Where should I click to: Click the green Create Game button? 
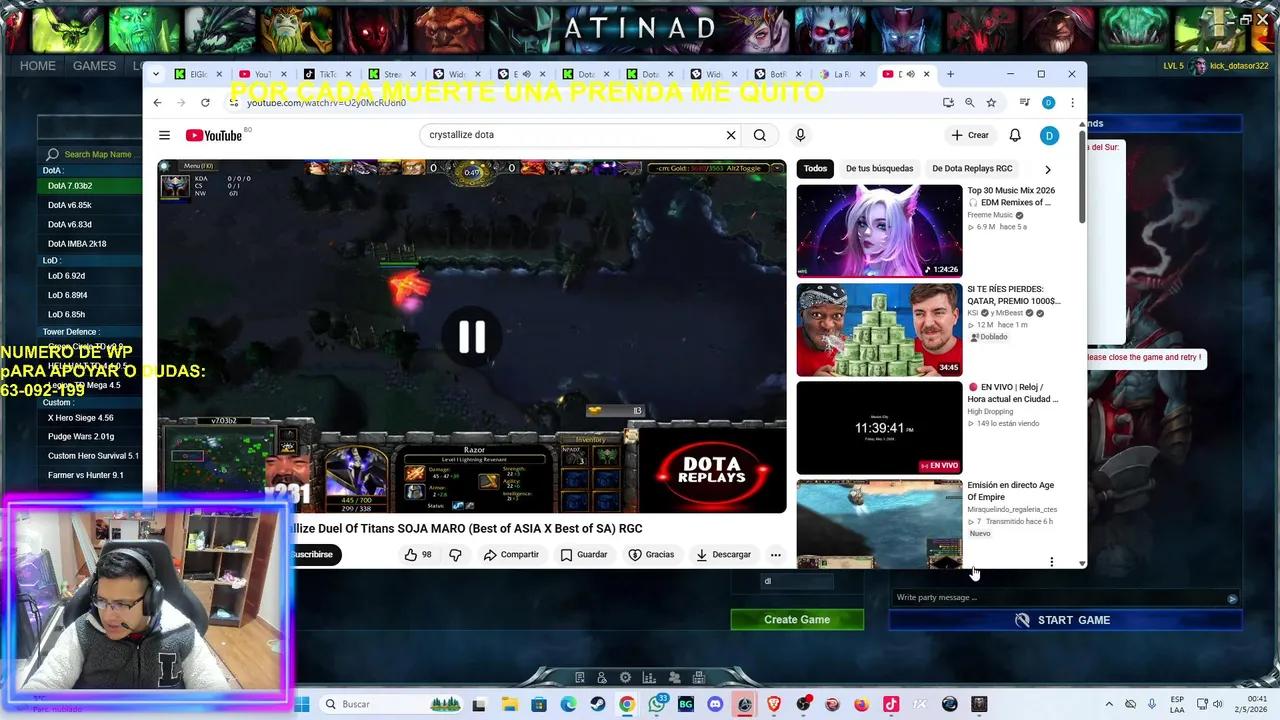click(x=797, y=620)
